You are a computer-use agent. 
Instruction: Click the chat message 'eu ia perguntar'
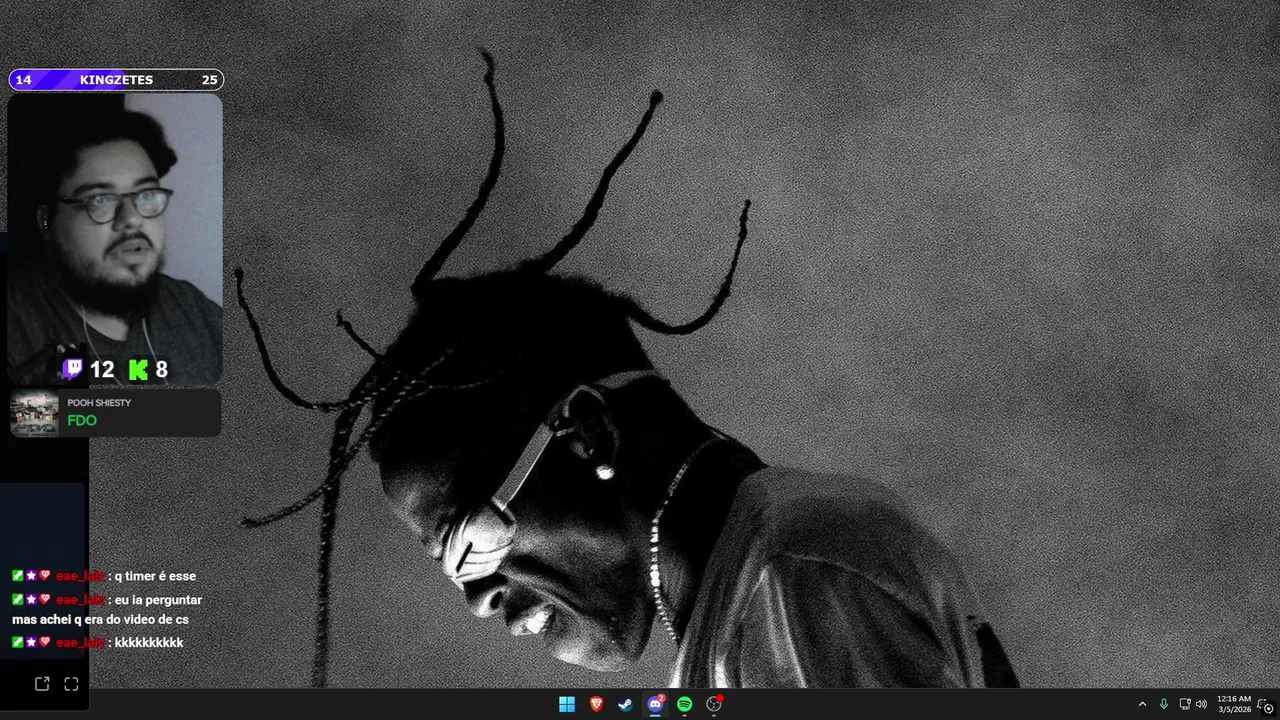(x=158, y=600)
